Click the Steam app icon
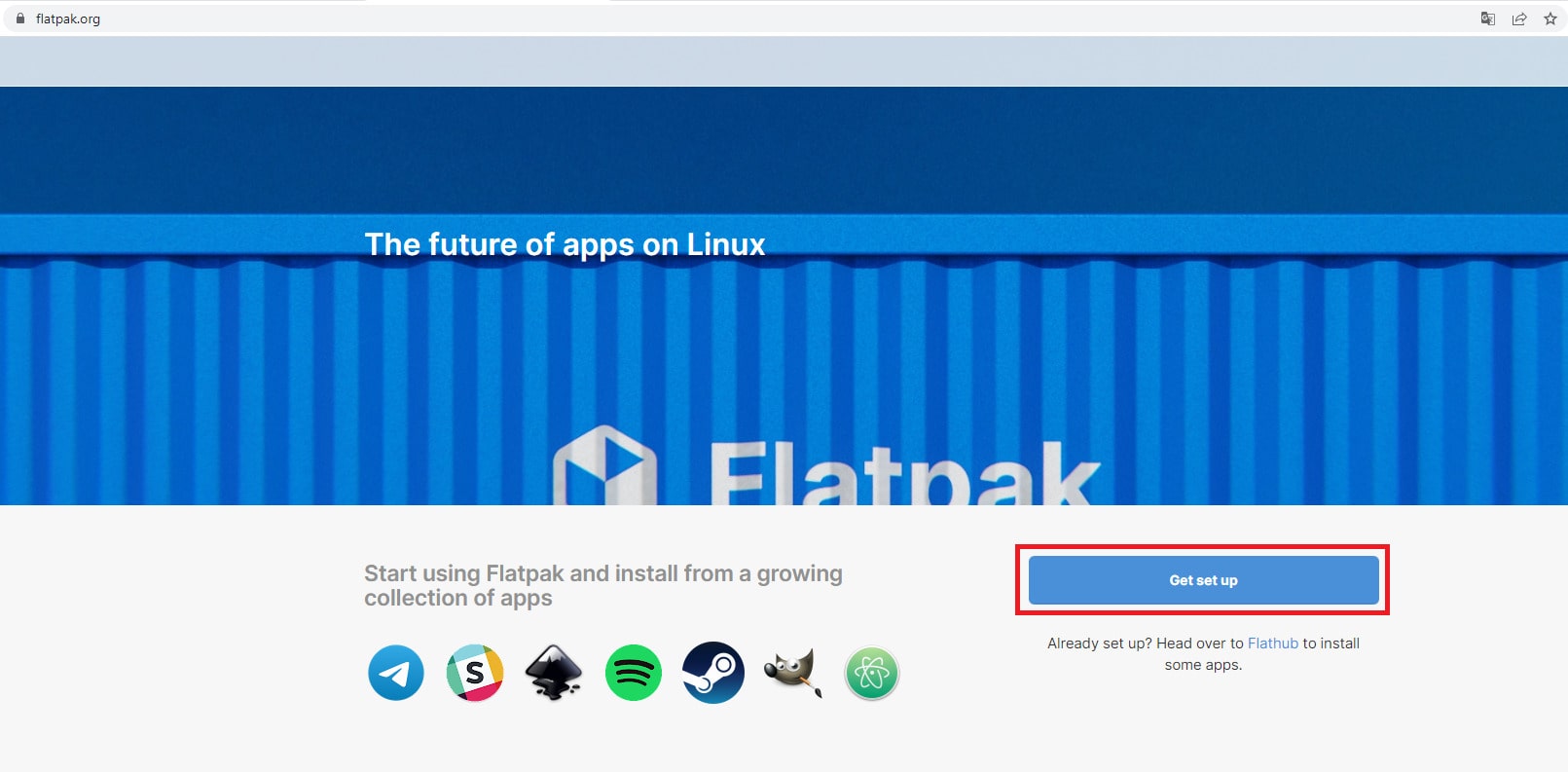The height and width of the screenshot is (772, 1568). [713, 673]
